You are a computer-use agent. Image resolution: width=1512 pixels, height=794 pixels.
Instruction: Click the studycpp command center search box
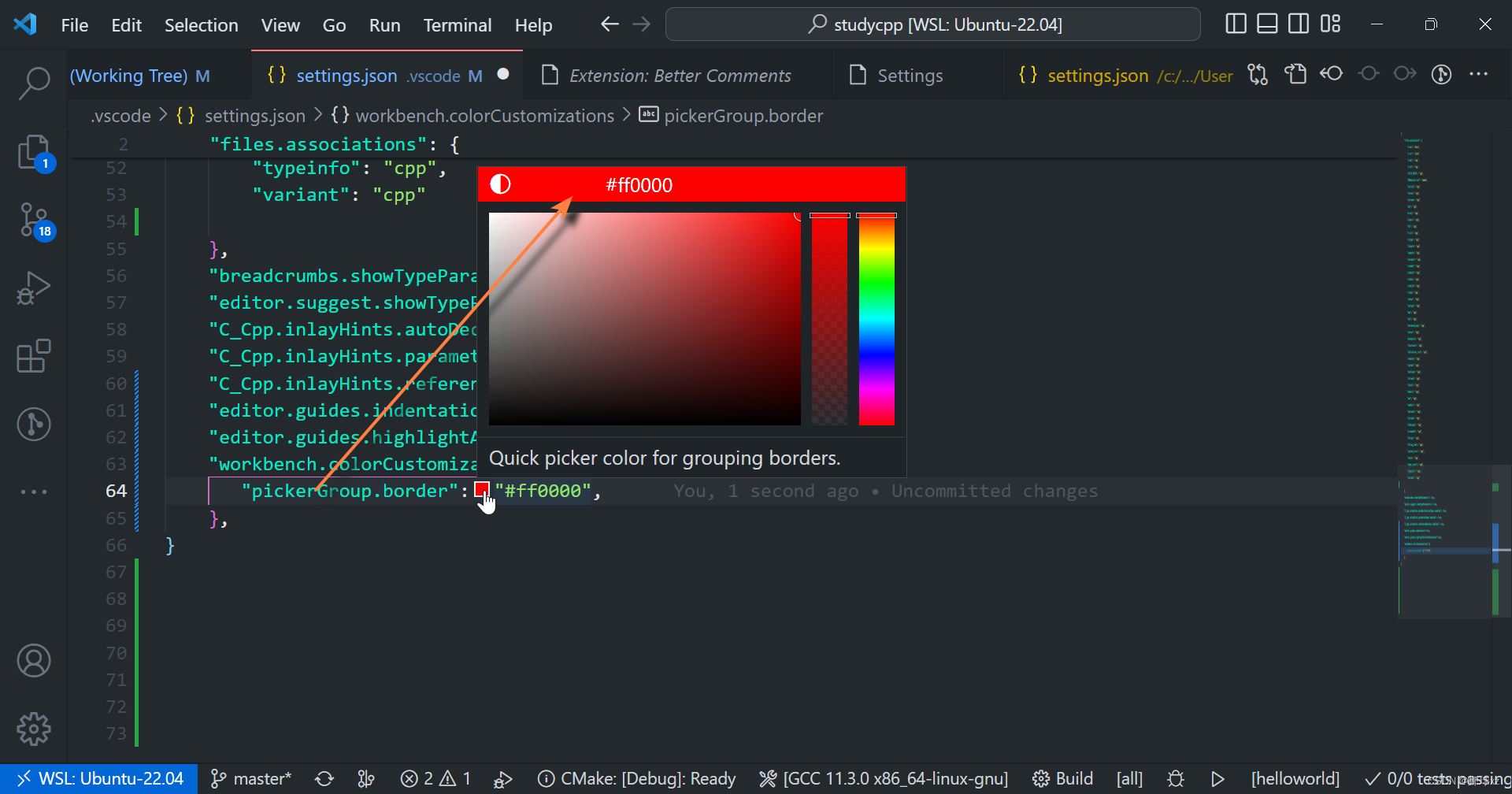[933, 24]
